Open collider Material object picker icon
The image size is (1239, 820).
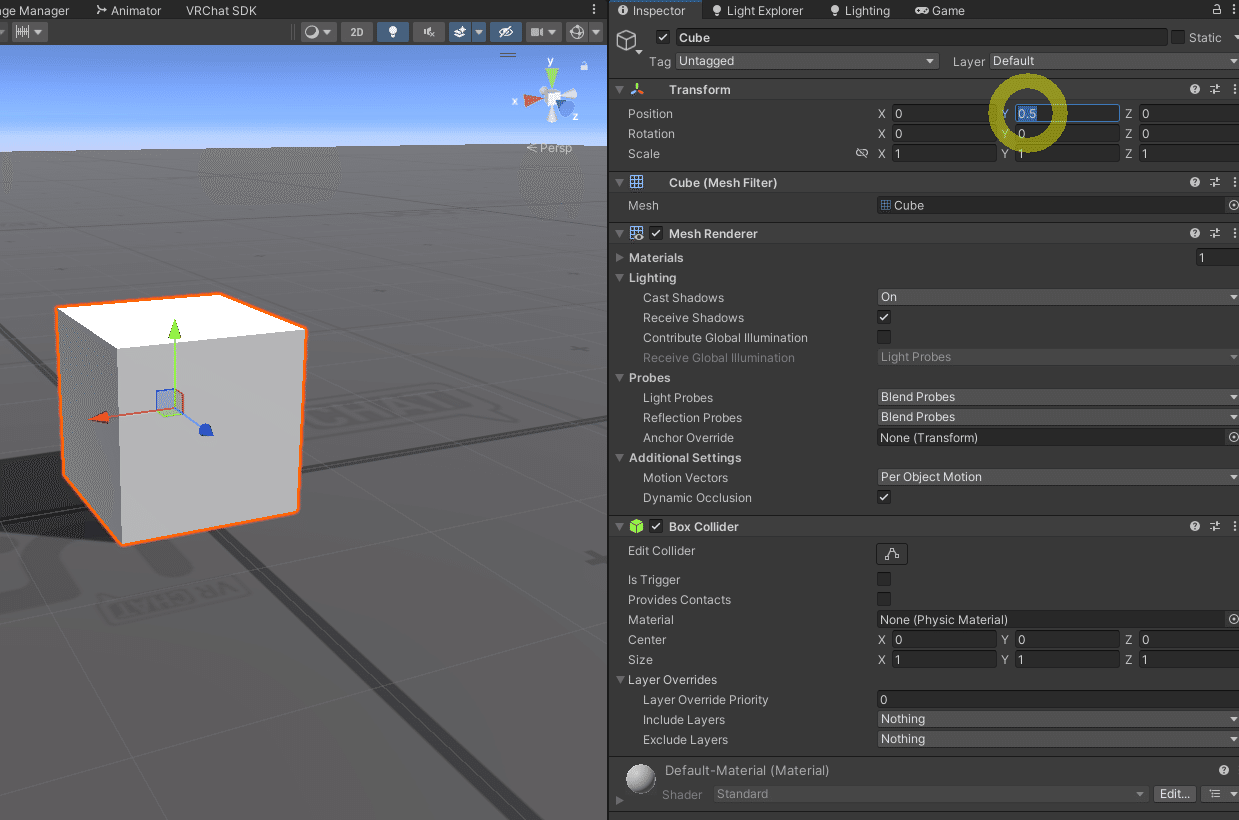click(x=1232, y=619)
